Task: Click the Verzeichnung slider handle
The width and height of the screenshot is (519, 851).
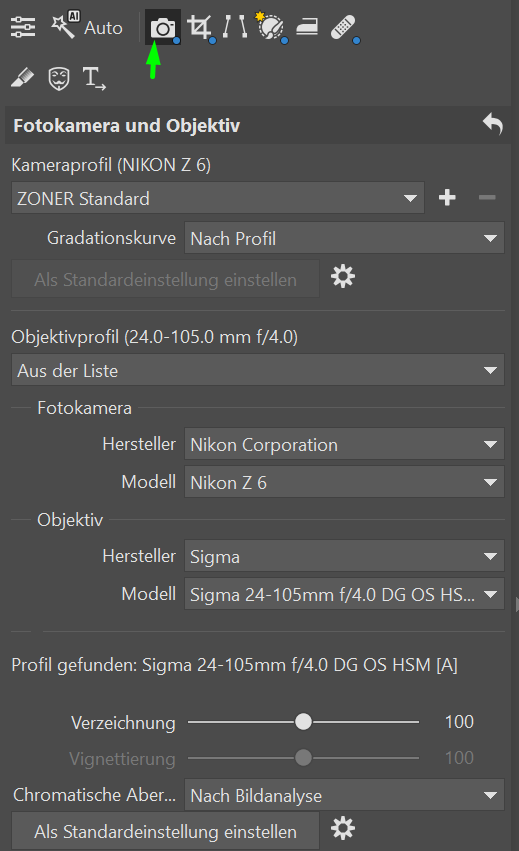Action: [x=303, y=722]
